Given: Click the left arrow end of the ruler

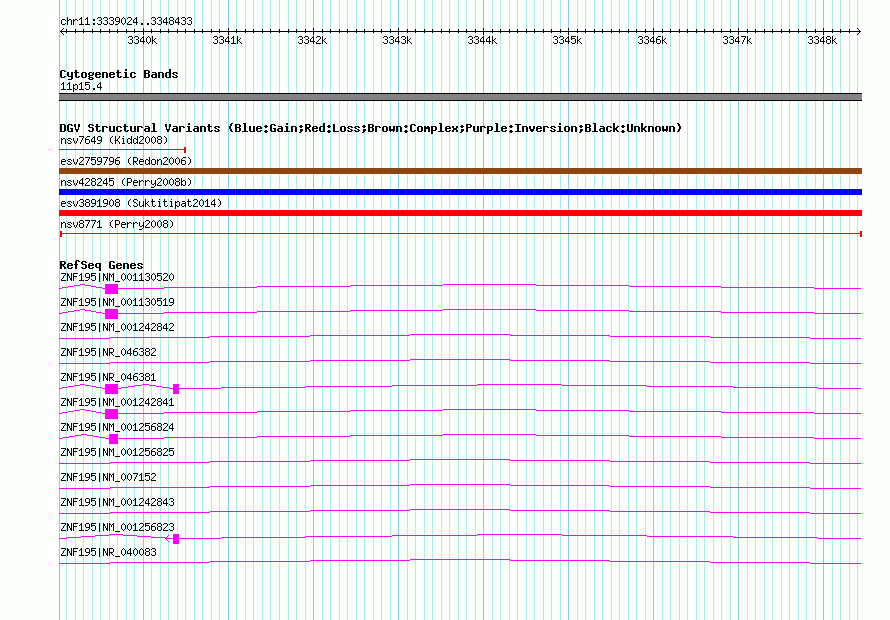Looking at the screenshot, I should click(62, 31).
